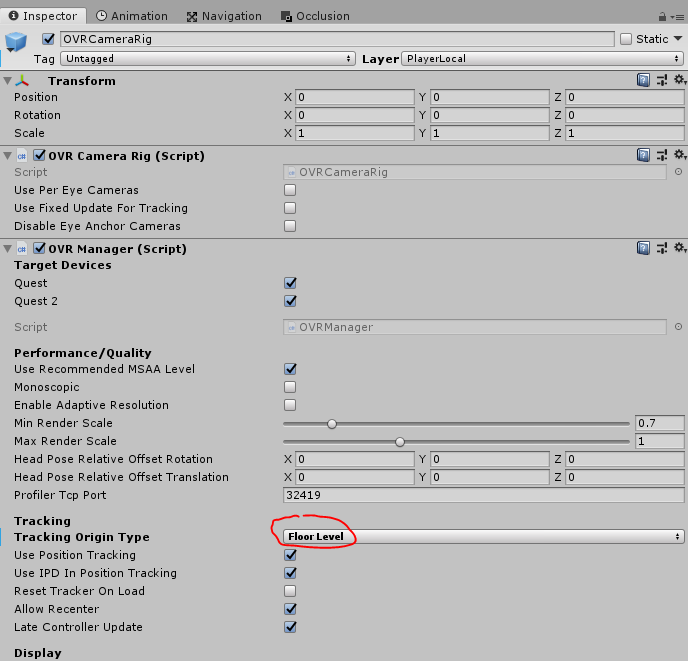Screen dimensions: 688x661
Task: Click the Position X input field
Action: (355, 97)
